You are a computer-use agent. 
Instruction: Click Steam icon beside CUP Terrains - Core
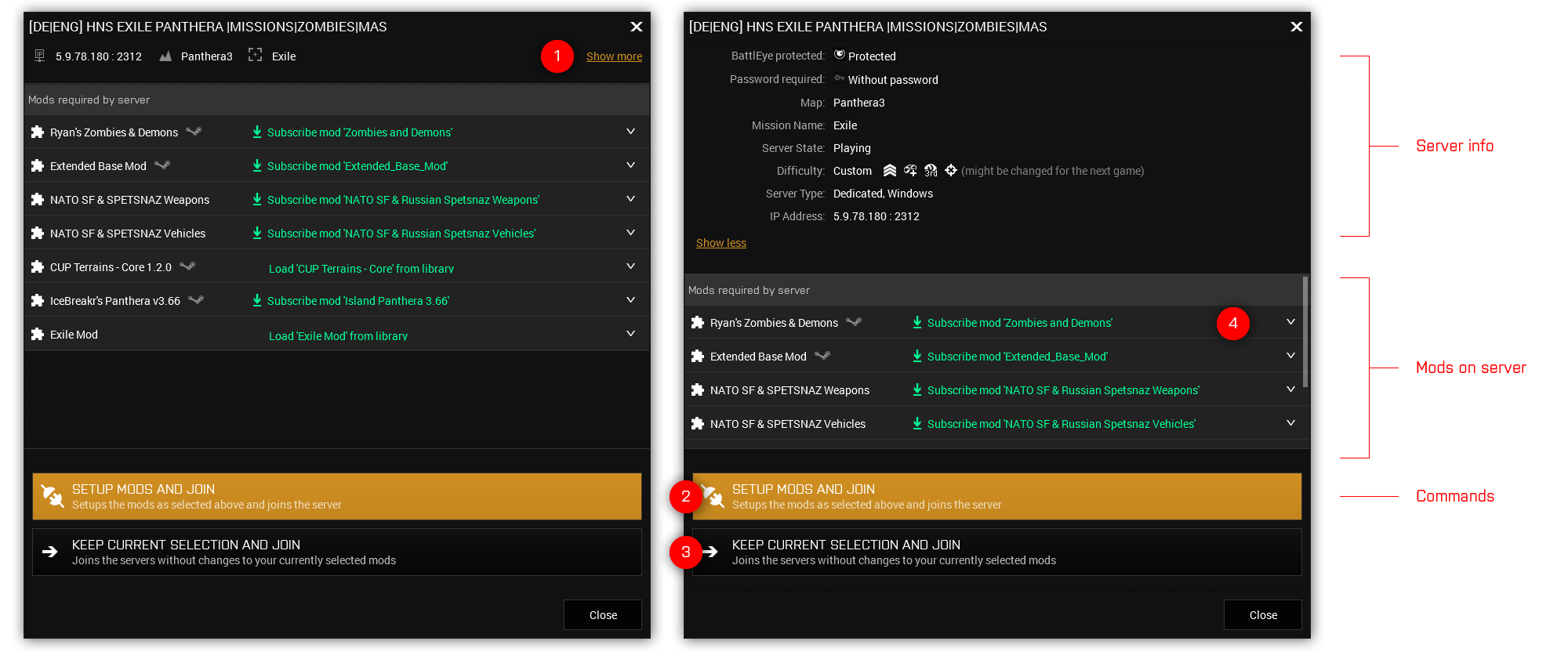pyautogui.click(x=187, y=266)
